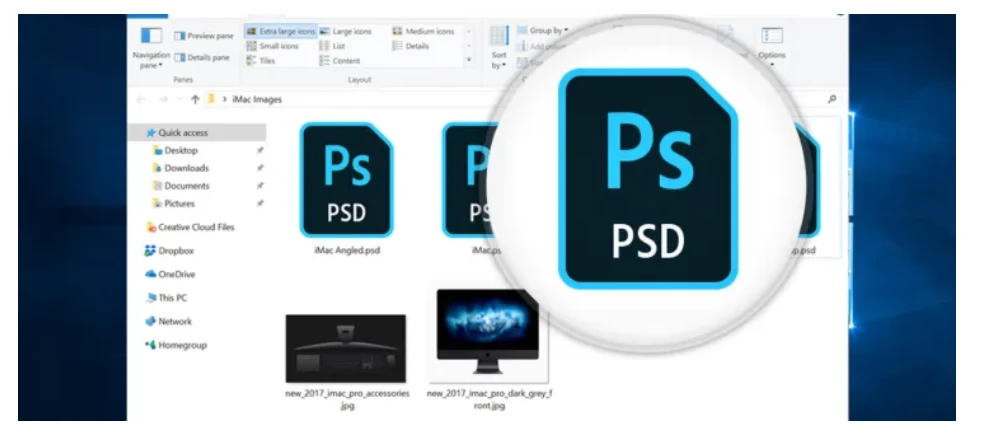The image size is (985, 437).
Task: Click the folder icon in address bar
Action: tap(212, 99)
